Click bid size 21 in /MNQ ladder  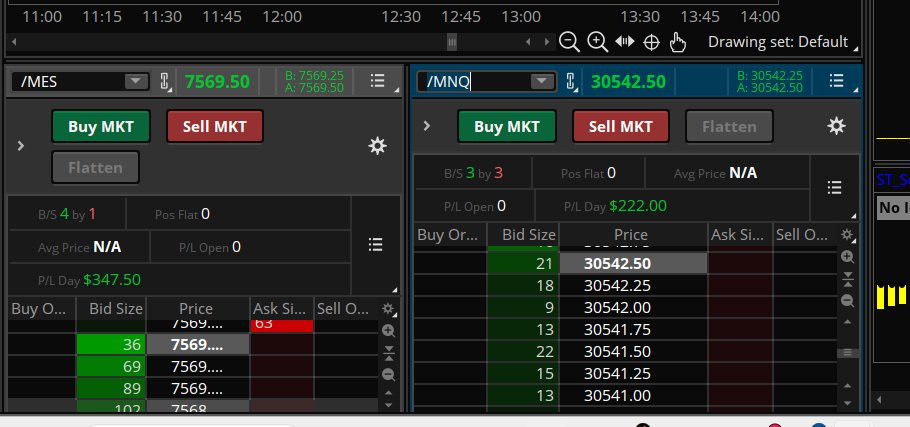click(523, 264)
